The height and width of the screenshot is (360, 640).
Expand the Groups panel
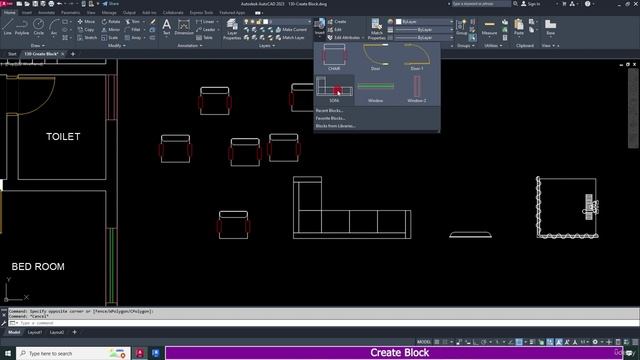click(x=466, y=46)
